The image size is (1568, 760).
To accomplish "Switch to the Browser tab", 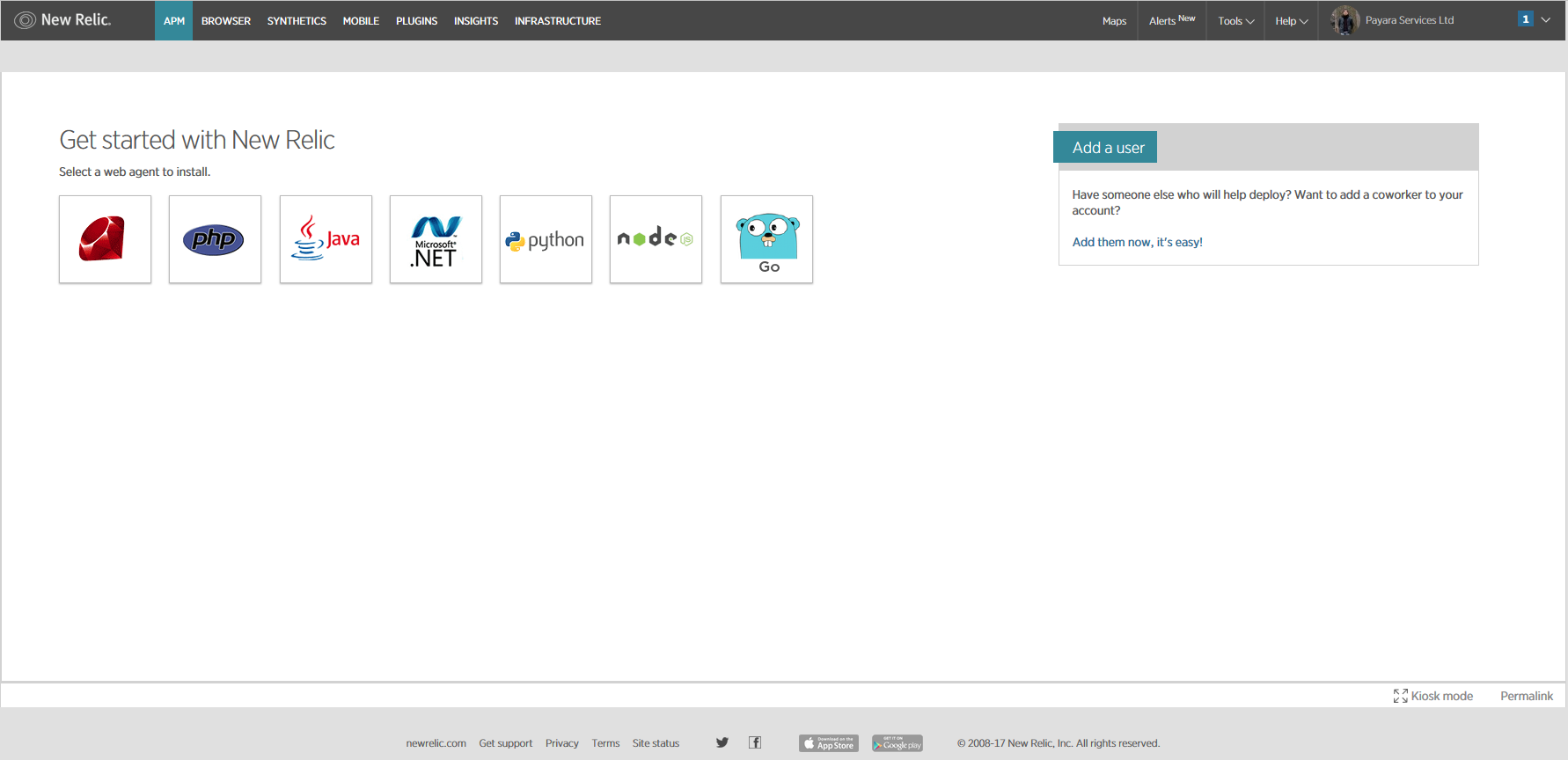I will tap(226, 21).
